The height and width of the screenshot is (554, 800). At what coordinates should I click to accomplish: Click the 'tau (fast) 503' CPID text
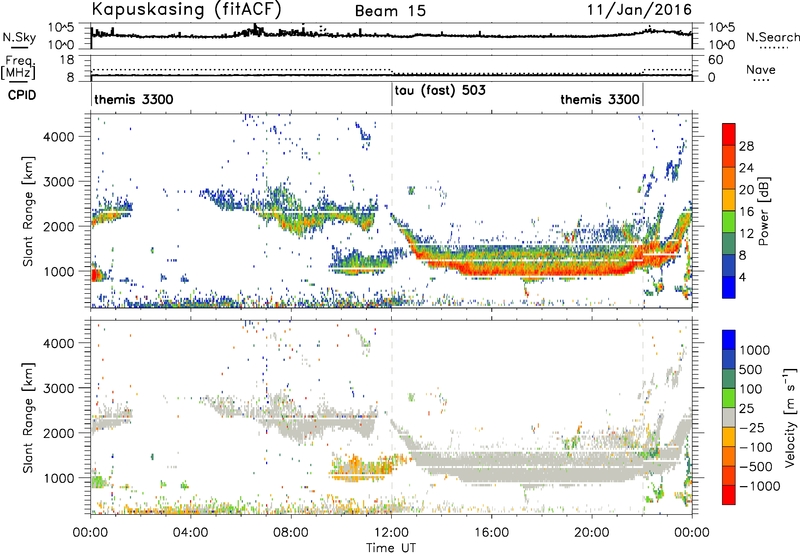coord(440,90)
